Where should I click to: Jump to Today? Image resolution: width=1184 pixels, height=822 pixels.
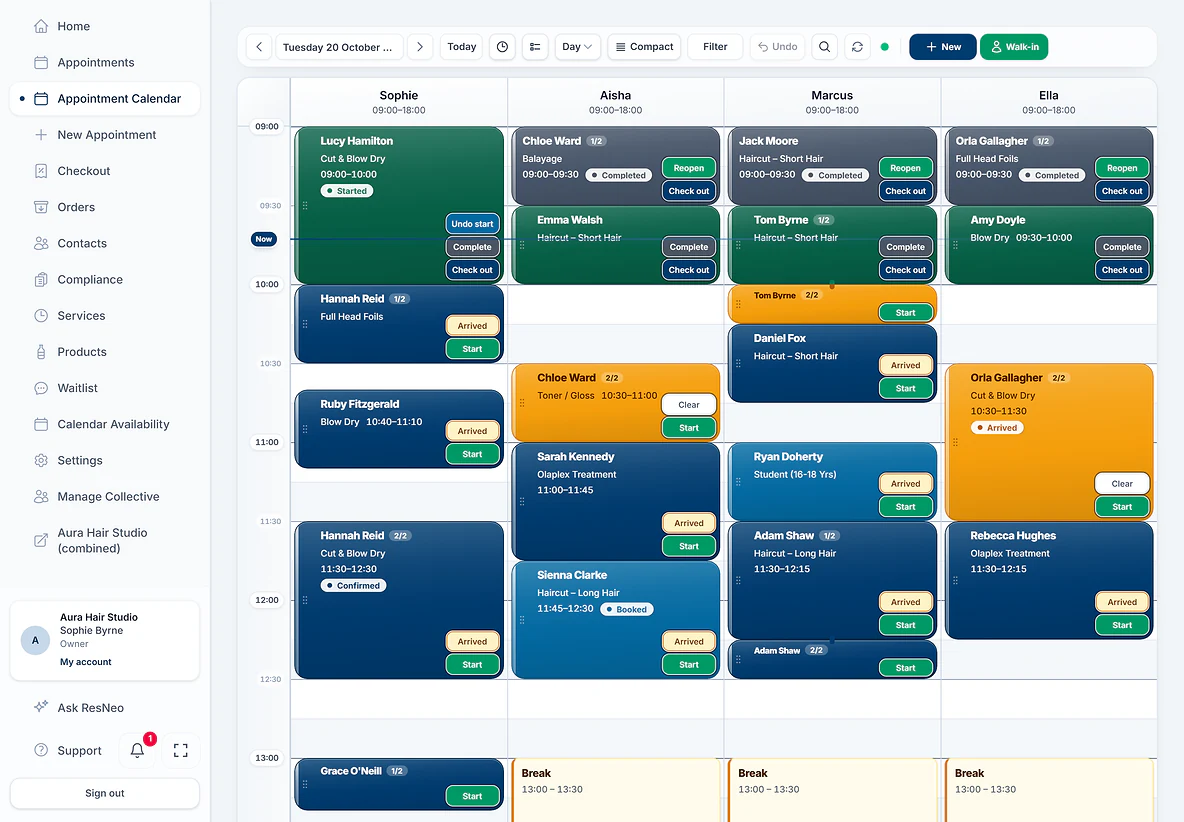point(461,47)
